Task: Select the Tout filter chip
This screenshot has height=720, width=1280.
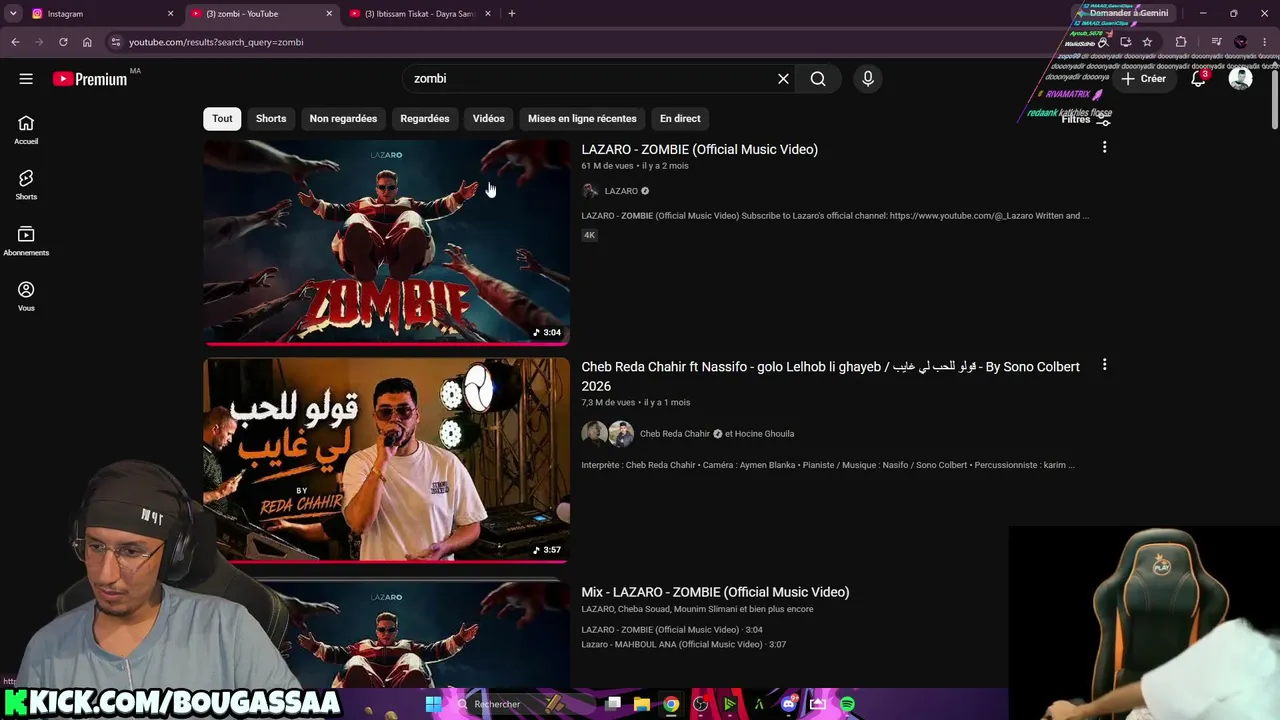Action: (x=222, y=118)
